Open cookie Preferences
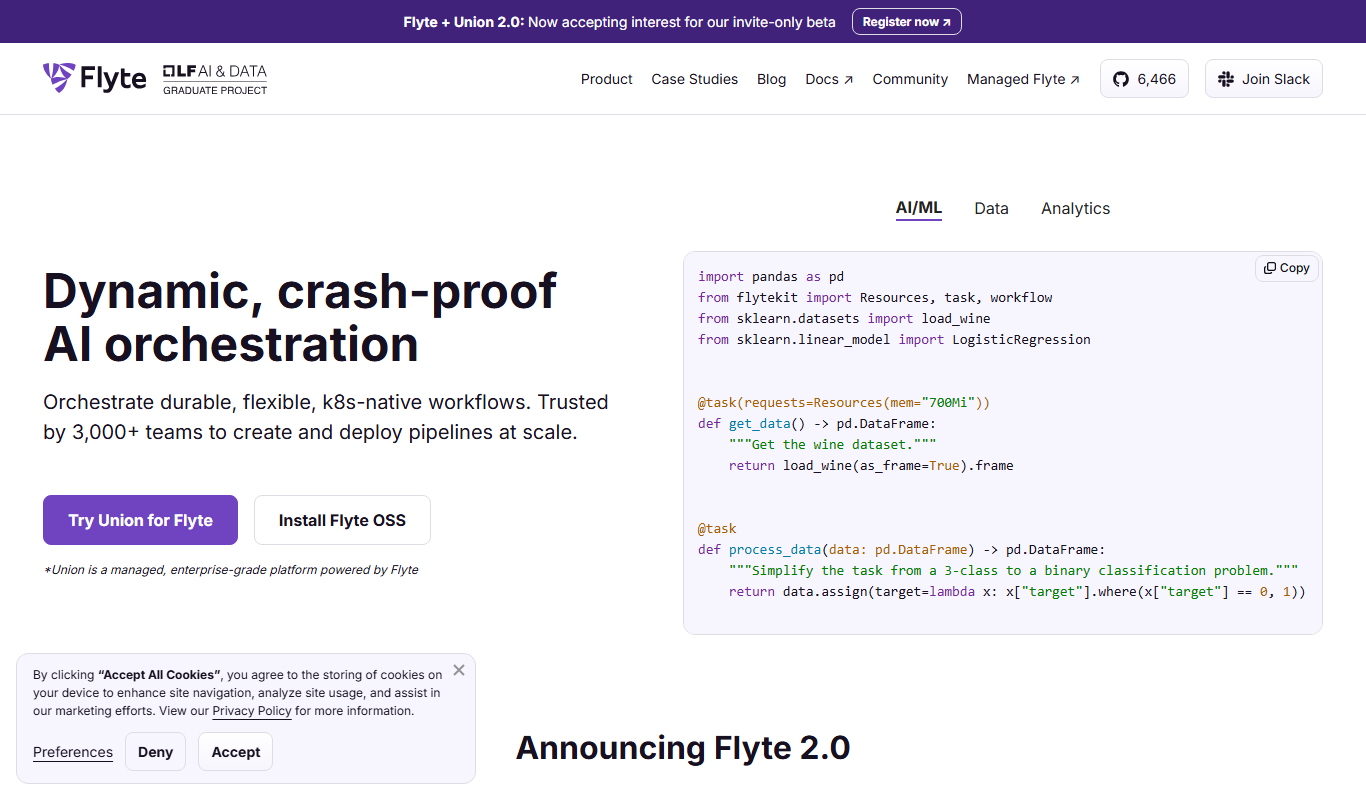Image resolution: width=1366 pixels, height=800 pixels. [x=73, y=752]
